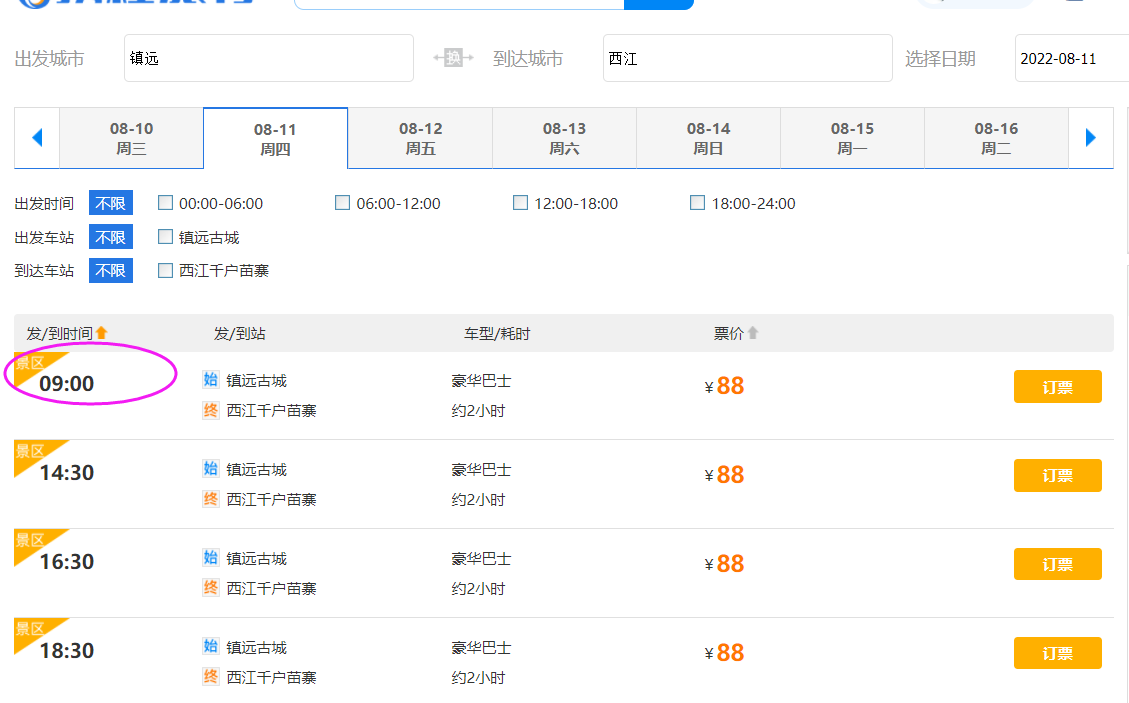Check the 00:00-06:00 departure time filter
The image size is (1129, 703).
click(166, 203)
